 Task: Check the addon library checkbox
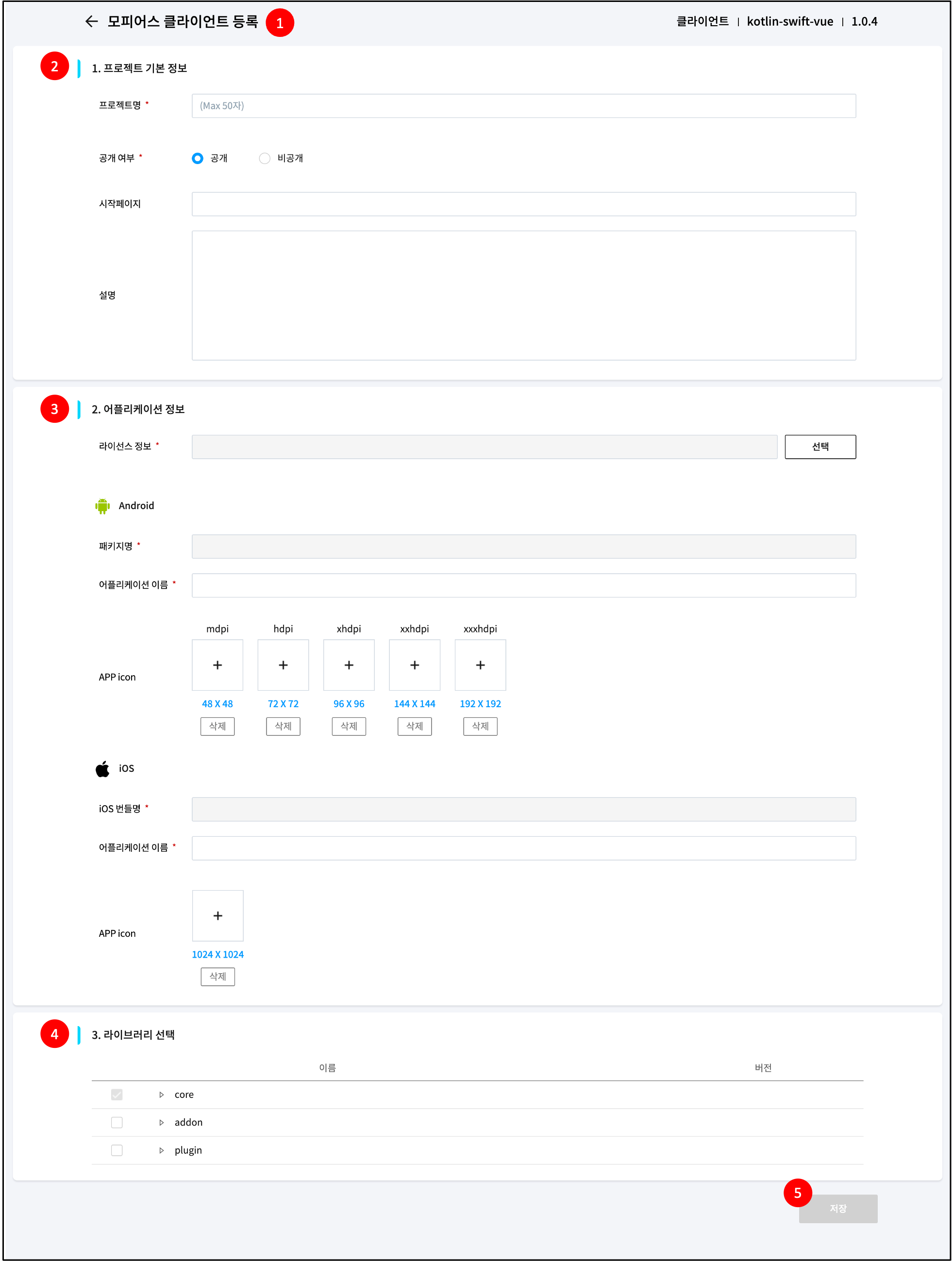[x=117, y=1123]
